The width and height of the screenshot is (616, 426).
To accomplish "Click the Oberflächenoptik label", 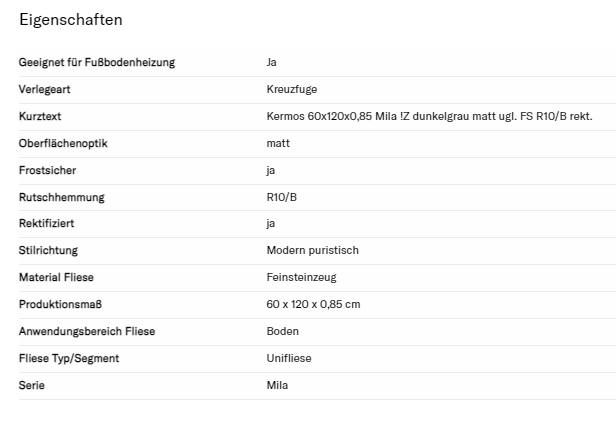I will click(x=63, y=143).
